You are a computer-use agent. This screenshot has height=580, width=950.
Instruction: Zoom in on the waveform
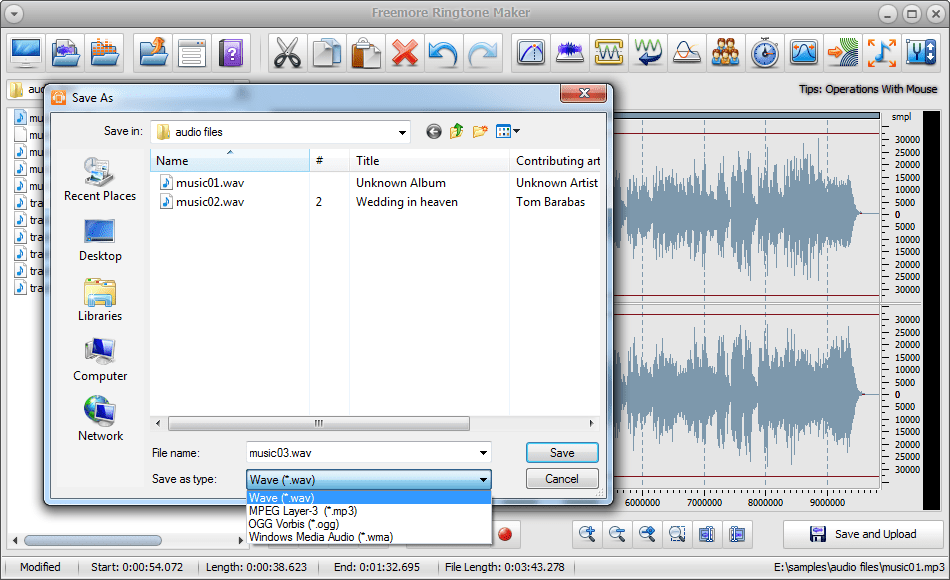click(x=588, y=534)
